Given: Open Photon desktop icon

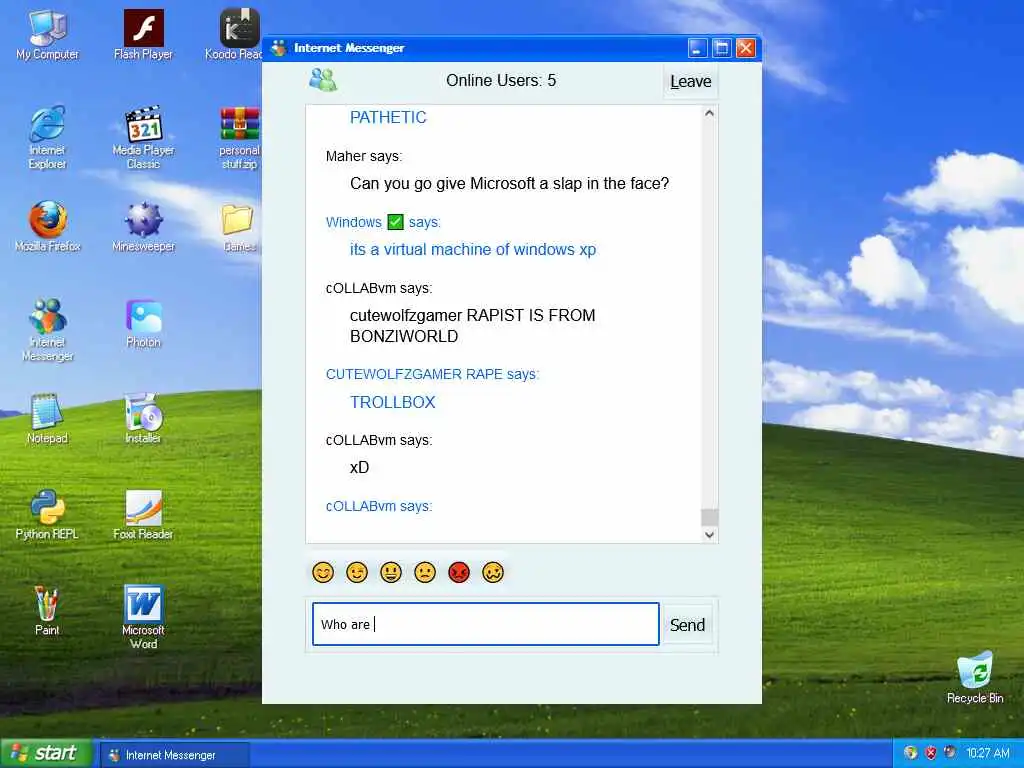Looking at the screenshot, I should coord(143,323).
